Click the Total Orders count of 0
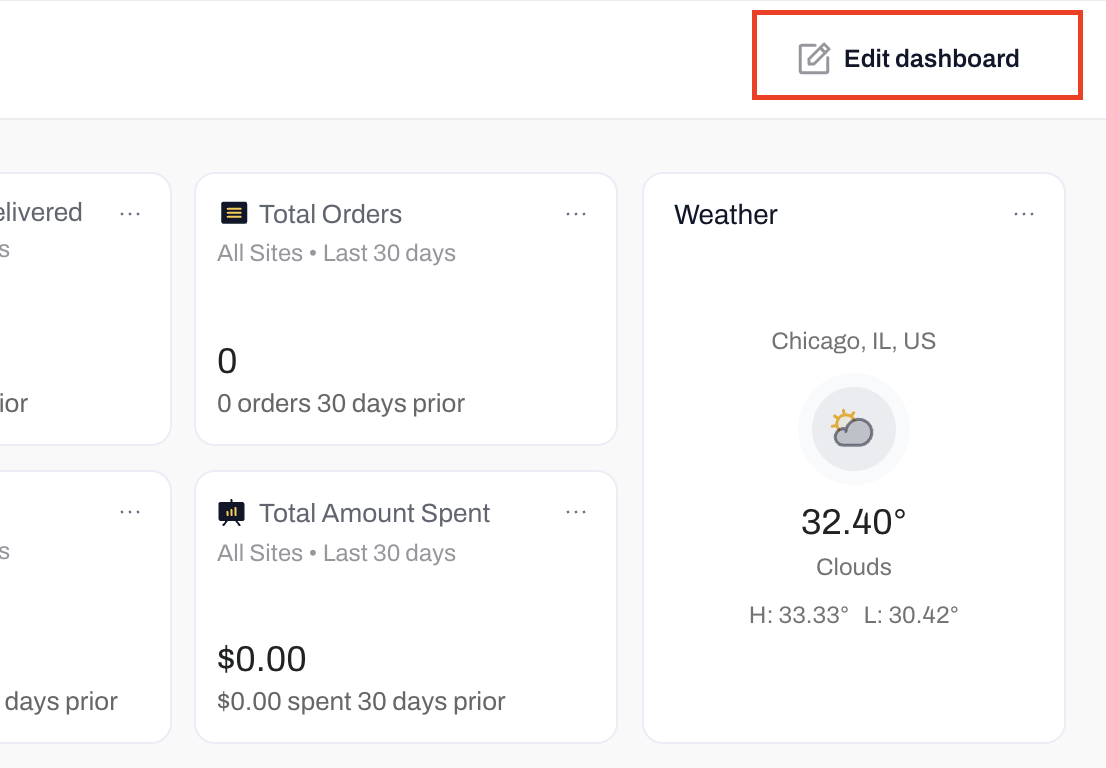The width and height of the screenshot is (1106, 768). coord(227,360)
